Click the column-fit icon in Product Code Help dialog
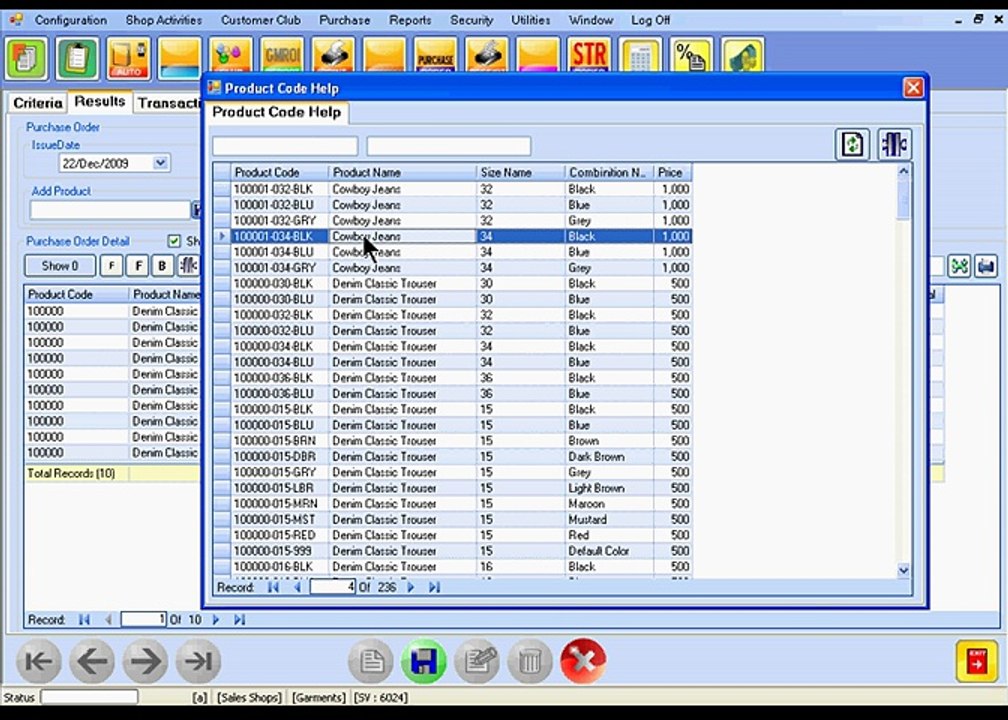Screen dimensions: 1008x720 tap(894, 144)
